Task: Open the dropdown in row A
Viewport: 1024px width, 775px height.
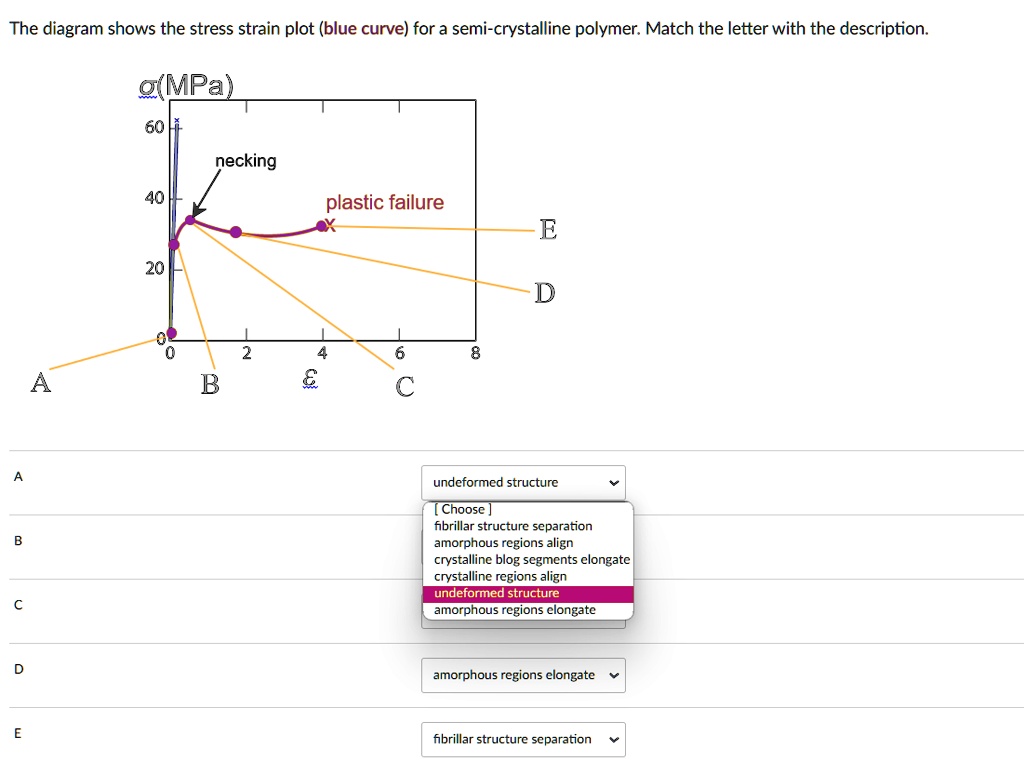Action: click(x=523, y=482)
